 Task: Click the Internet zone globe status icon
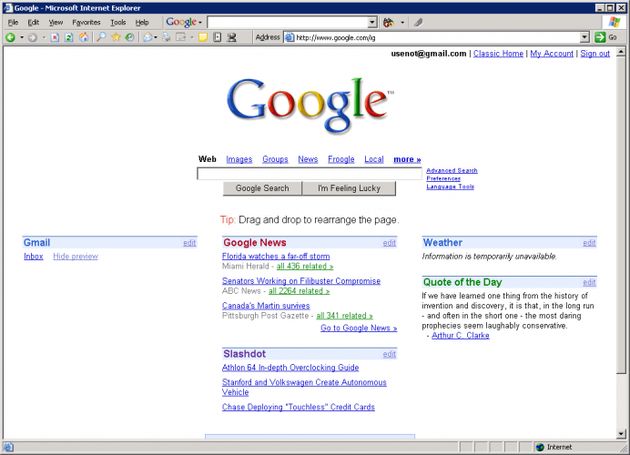pos(540,447)
